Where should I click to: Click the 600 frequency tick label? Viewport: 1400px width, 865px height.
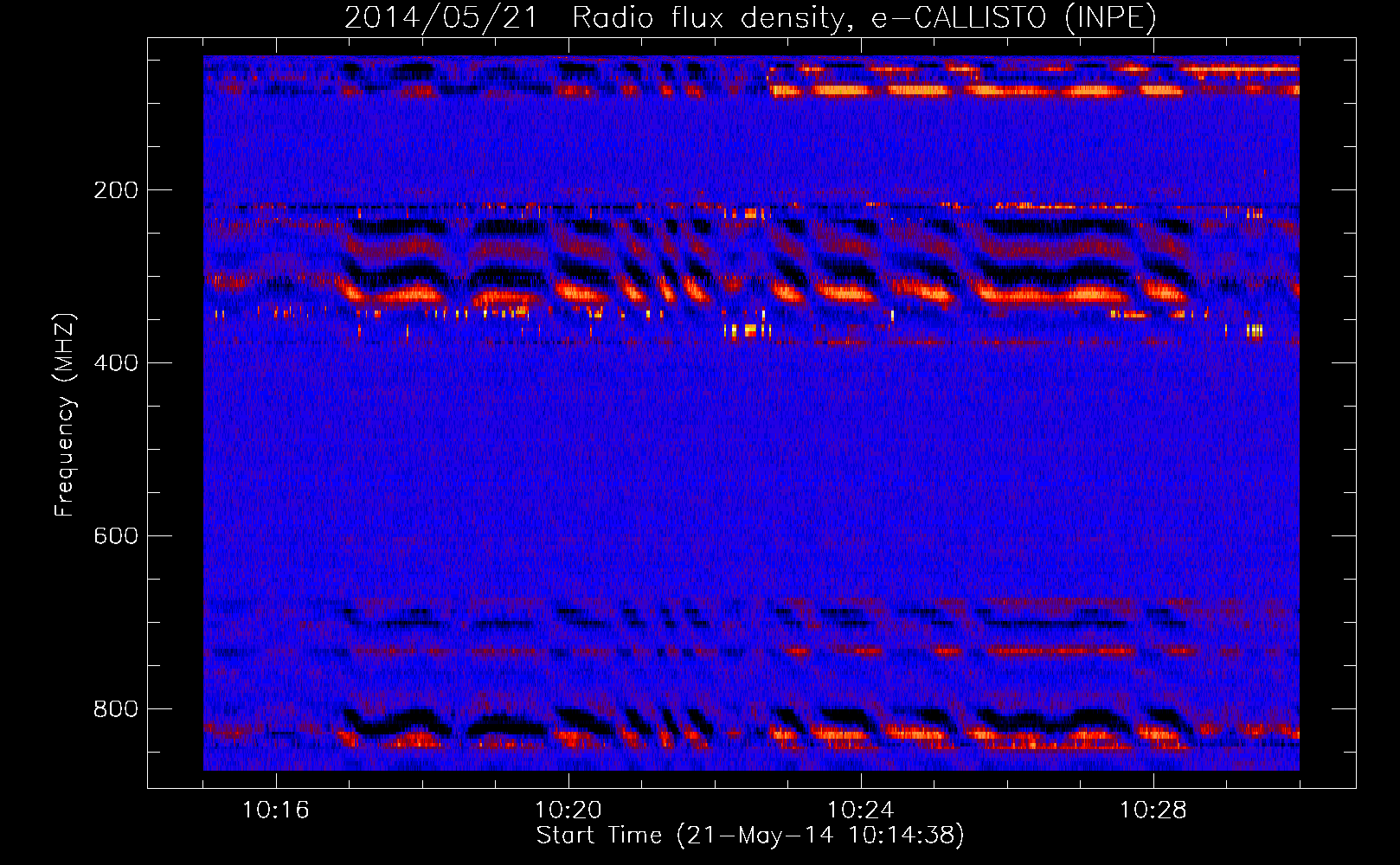(x=116, y=536)
